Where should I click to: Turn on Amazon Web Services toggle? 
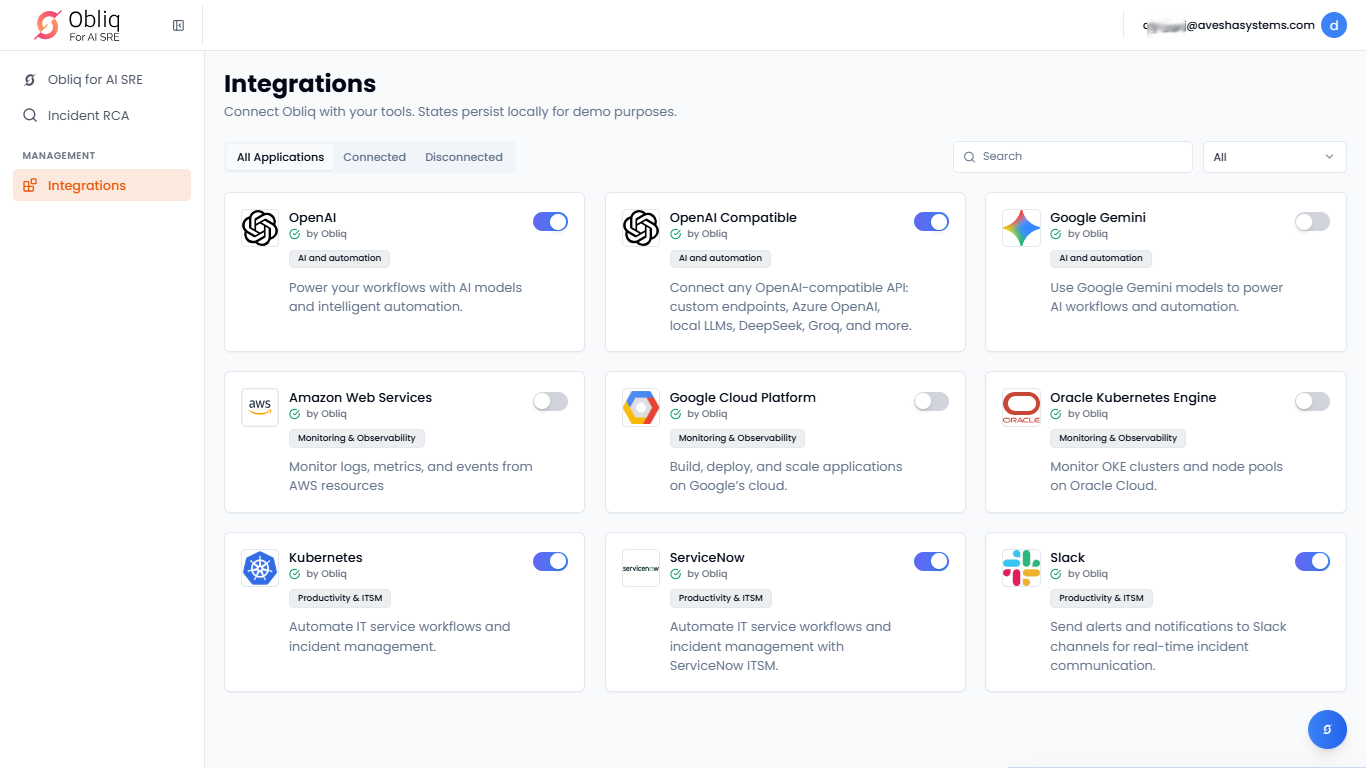point(550,401)
